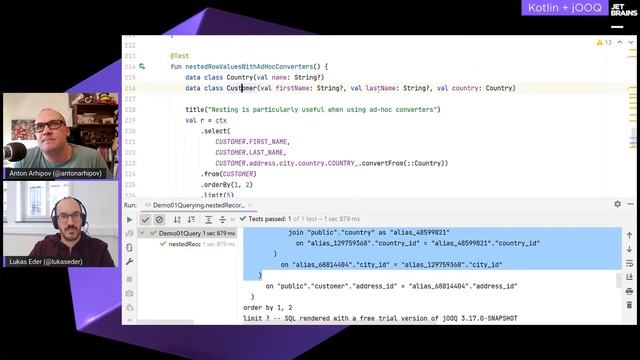
Task: Show more Run toolbar options chevron
Action: coord(233,220)
